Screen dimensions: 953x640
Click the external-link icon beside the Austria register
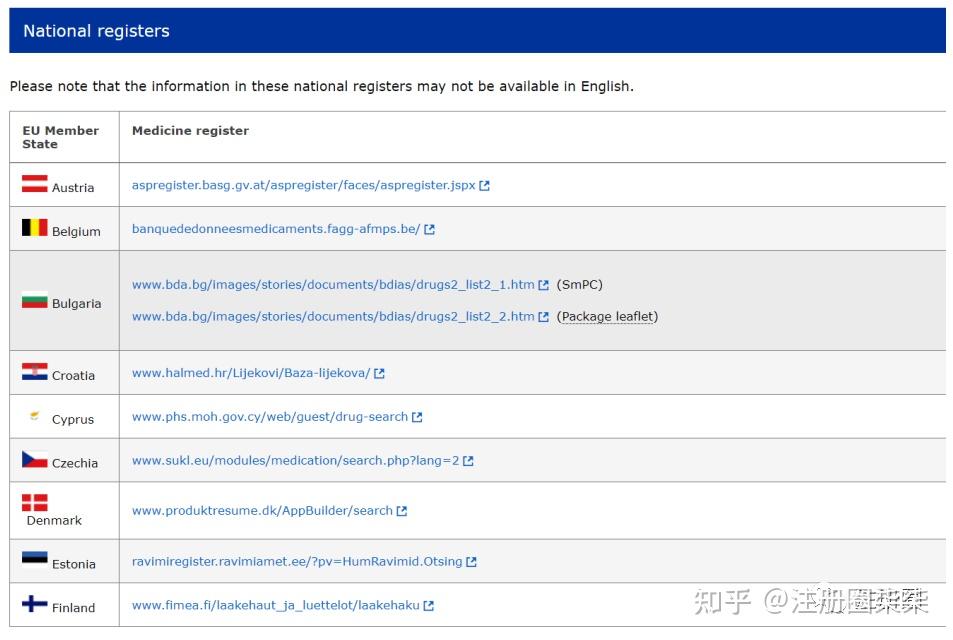(x=484, y=185)
